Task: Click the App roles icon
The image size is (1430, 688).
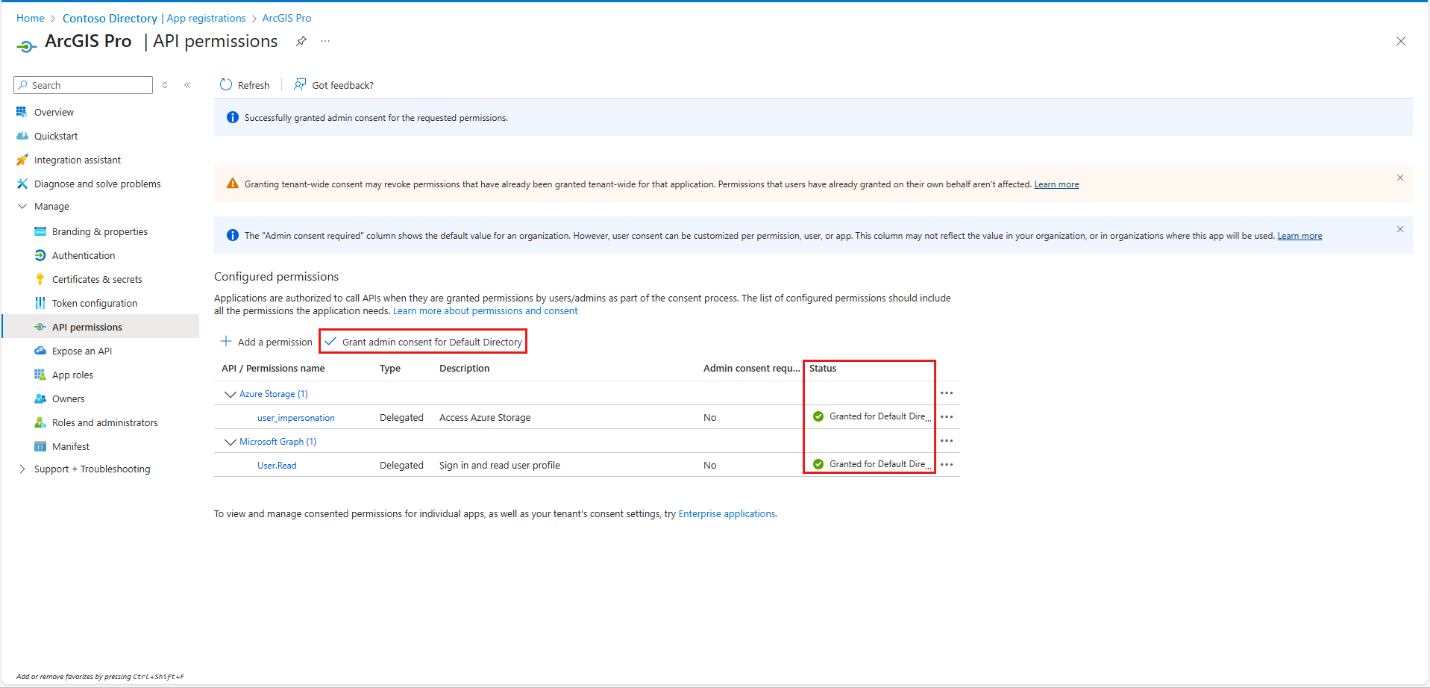Action: (x=41, y=375)
